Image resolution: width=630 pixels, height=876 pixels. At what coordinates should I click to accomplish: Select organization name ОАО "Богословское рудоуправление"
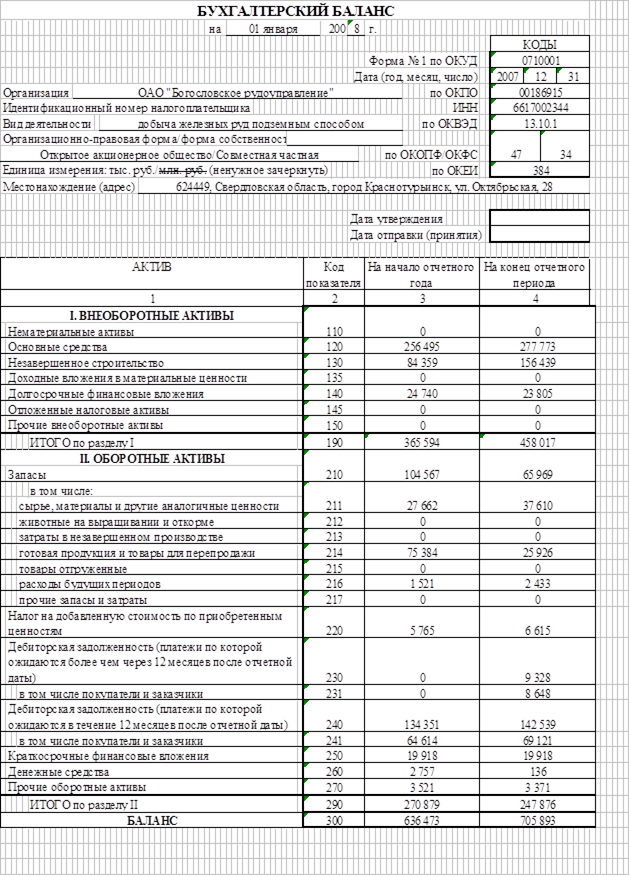click(x=237, y=92)
